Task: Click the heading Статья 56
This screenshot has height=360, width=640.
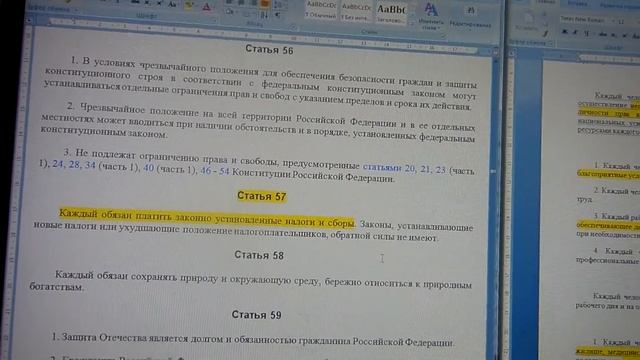Action: [269, 50]
